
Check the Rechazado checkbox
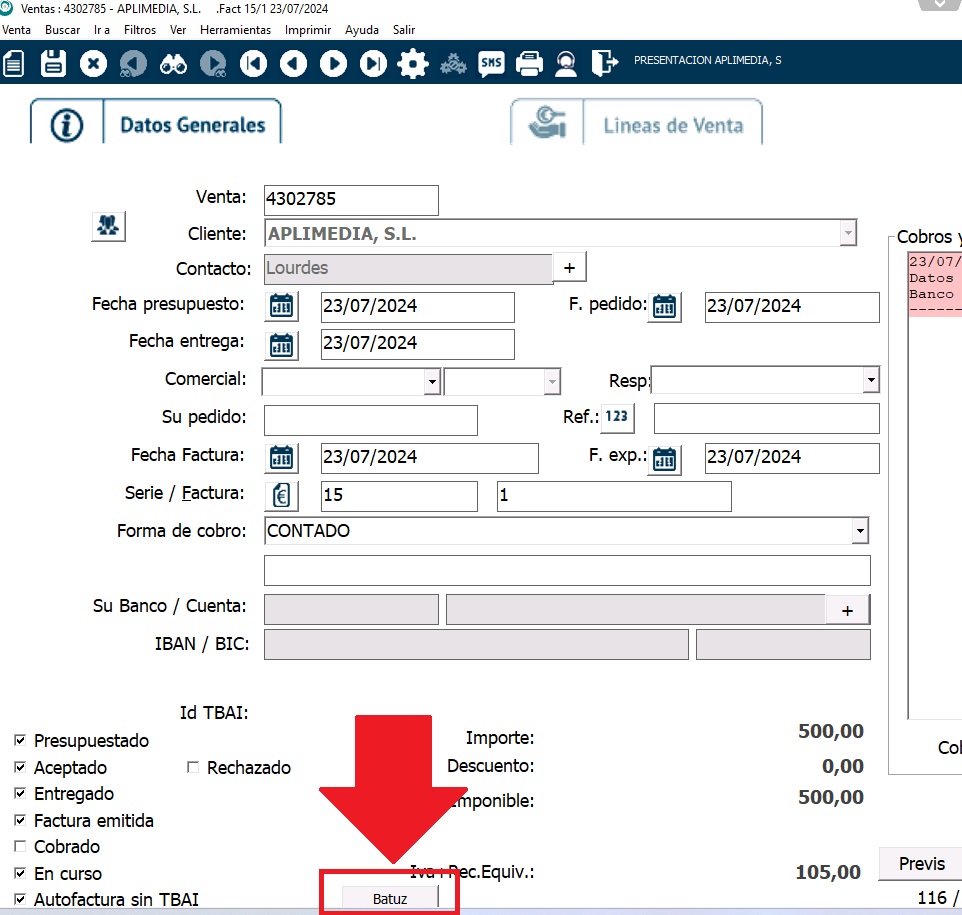194,768
